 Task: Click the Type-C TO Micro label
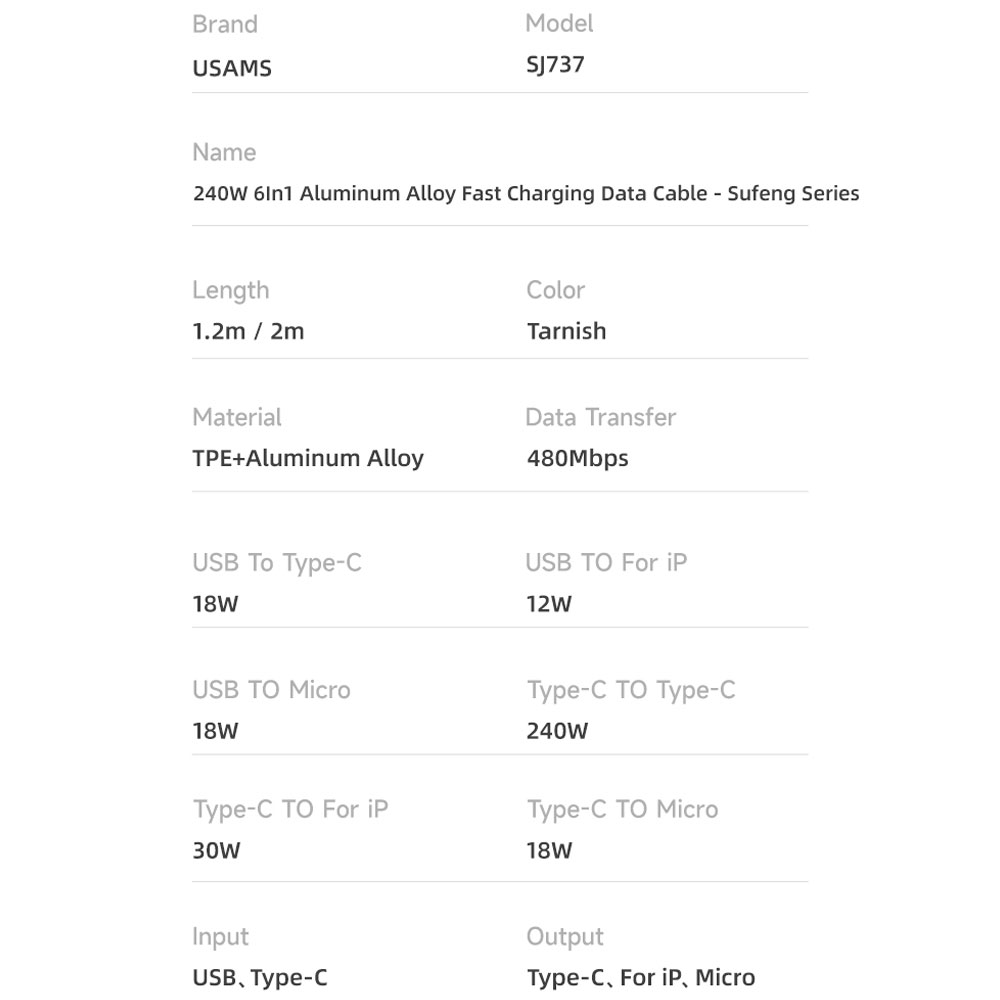click(622, 810)
